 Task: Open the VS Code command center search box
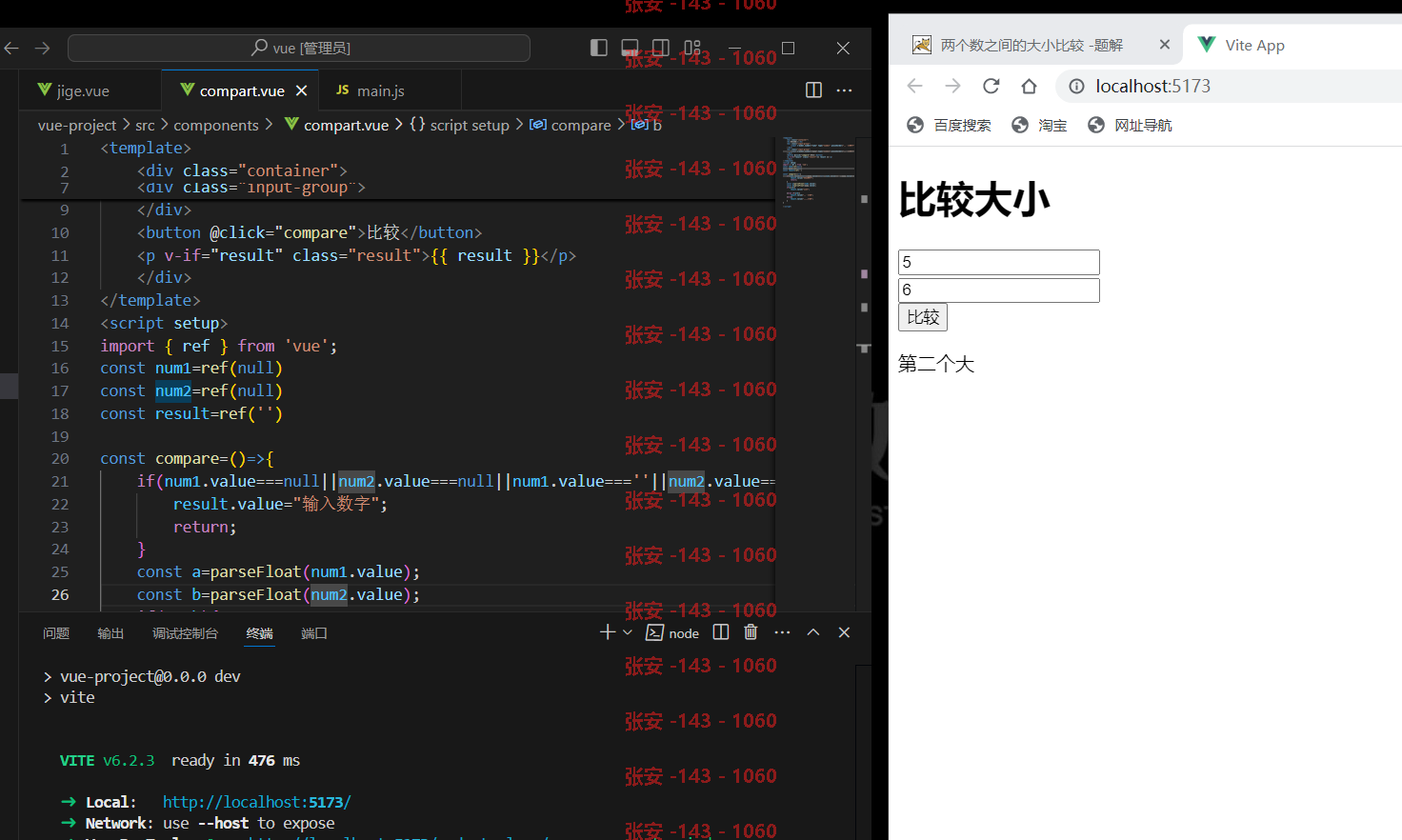point(299,48)
